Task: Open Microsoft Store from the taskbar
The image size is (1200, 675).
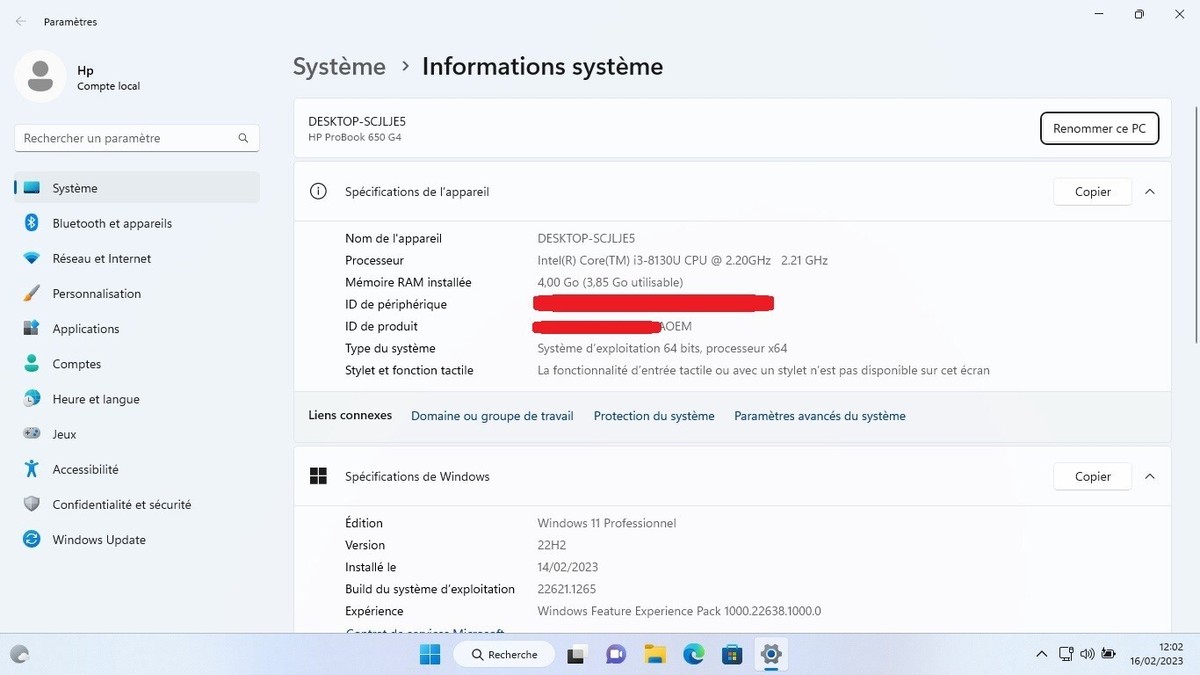Action: tap(732, 655)
